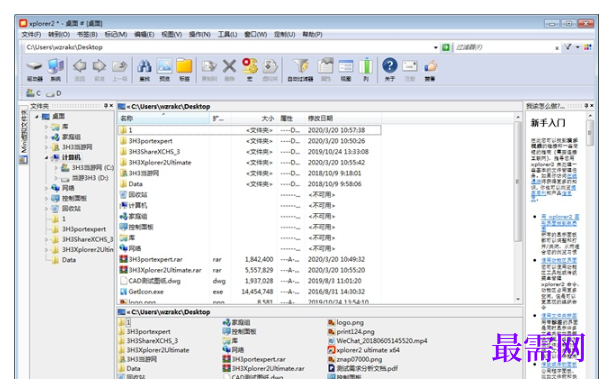
Task: Expand the (D:) drive tree node
Action: 56,178
